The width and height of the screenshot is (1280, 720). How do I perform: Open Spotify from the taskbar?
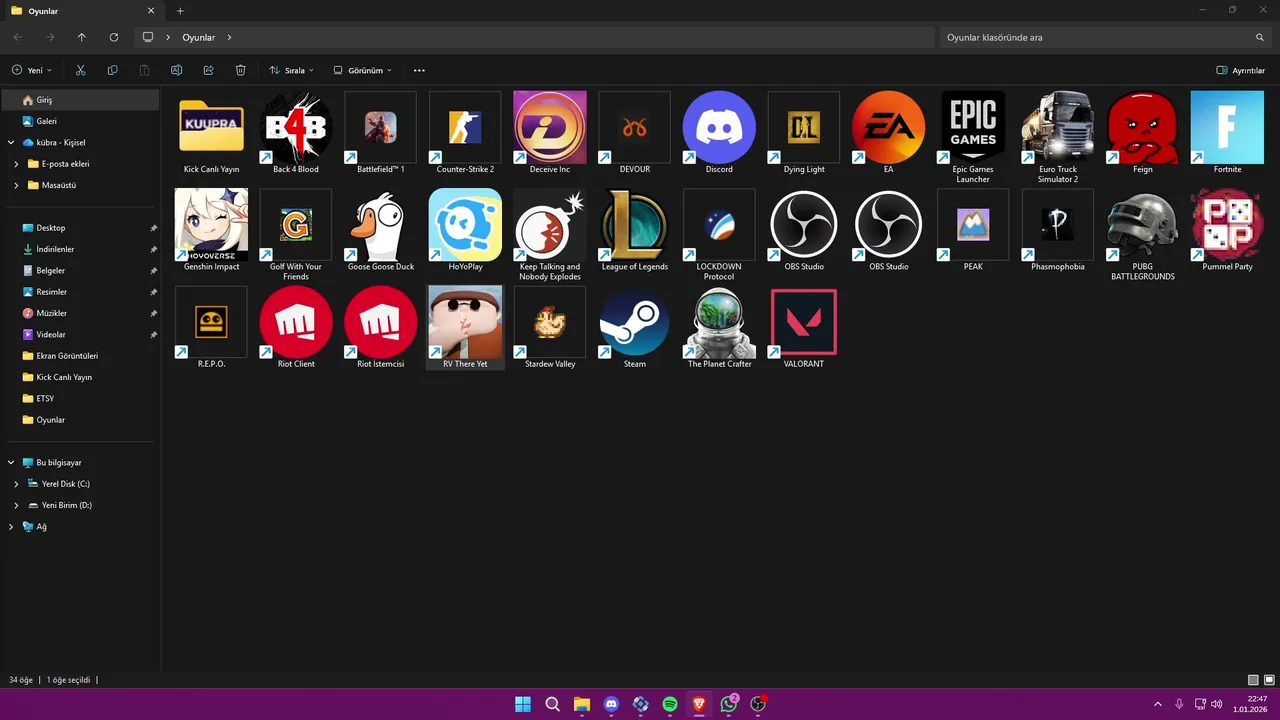click(670, 704)
